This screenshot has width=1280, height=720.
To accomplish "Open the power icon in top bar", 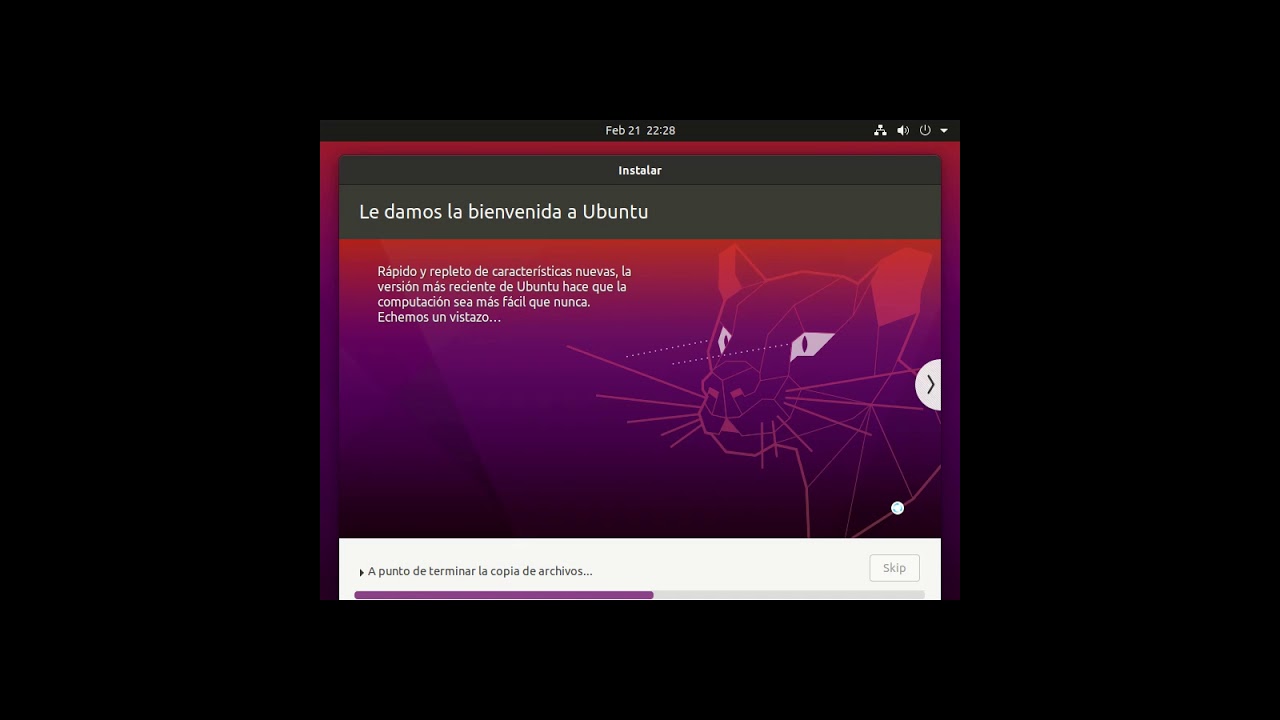I will pos(925,130).
